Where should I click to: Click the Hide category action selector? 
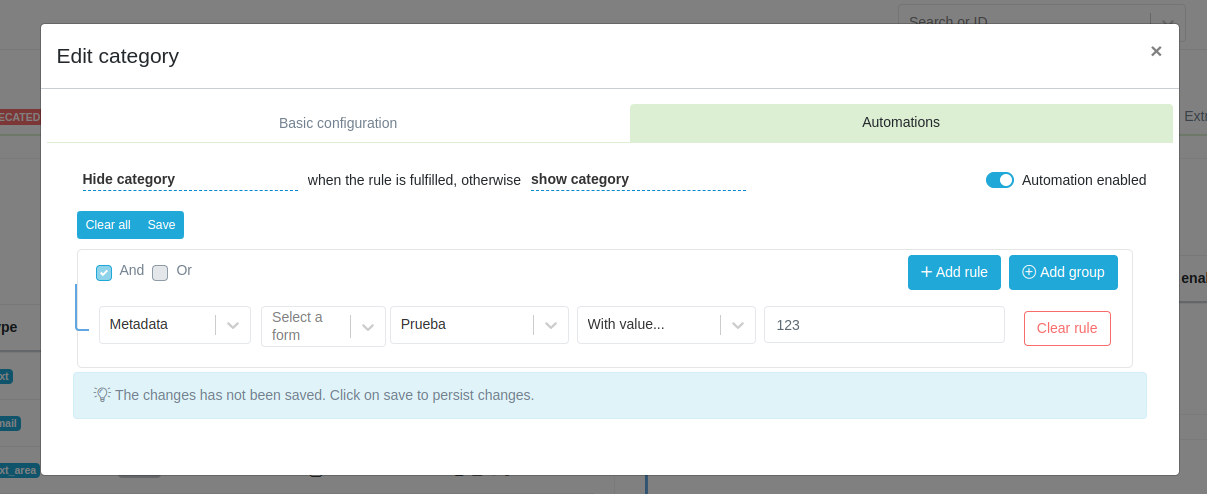[189, 180]
